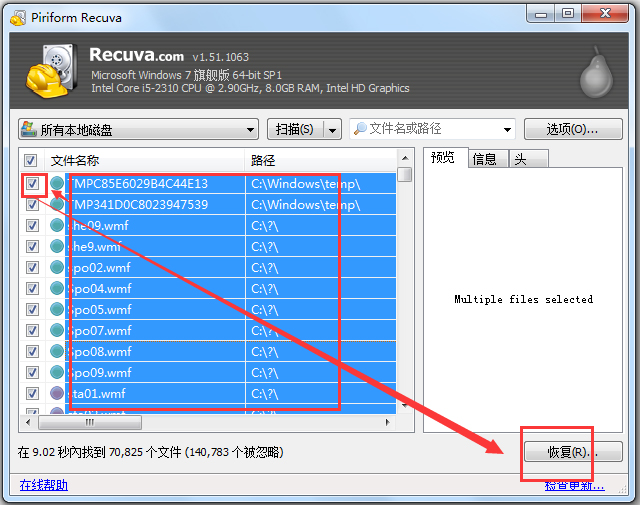
Task: Click the Piriform pear logo
Action: coord(596,72)
